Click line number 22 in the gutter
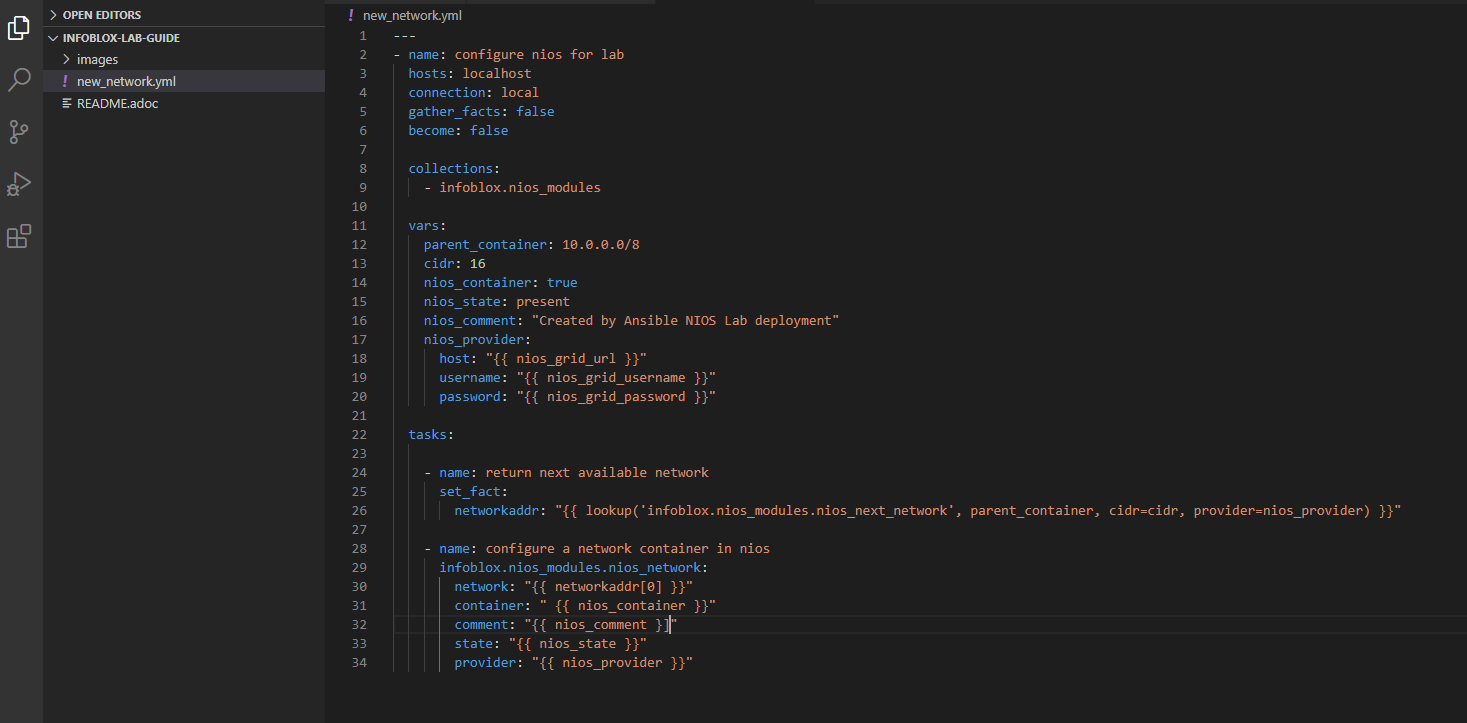The image size is (1467, 723). [x=360, y=434]
